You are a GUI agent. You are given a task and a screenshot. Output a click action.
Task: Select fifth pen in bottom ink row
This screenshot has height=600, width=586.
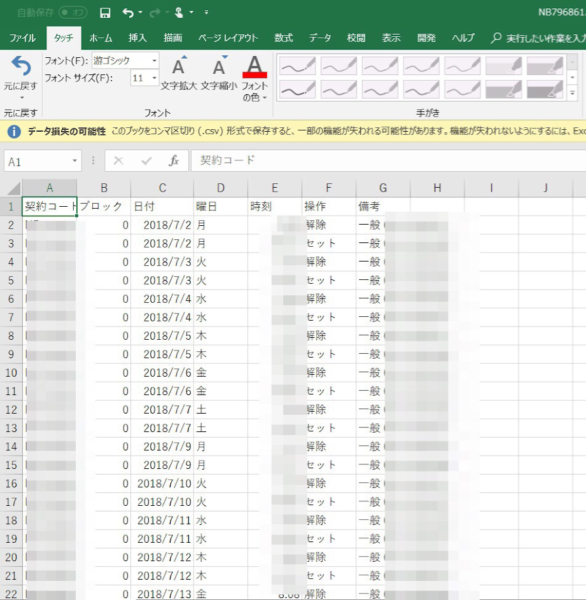462,90
